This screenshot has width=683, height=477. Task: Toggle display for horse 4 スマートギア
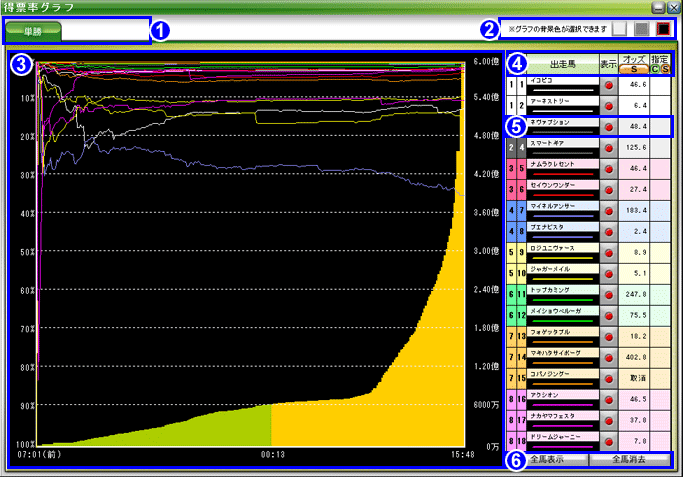click(609, 148)
